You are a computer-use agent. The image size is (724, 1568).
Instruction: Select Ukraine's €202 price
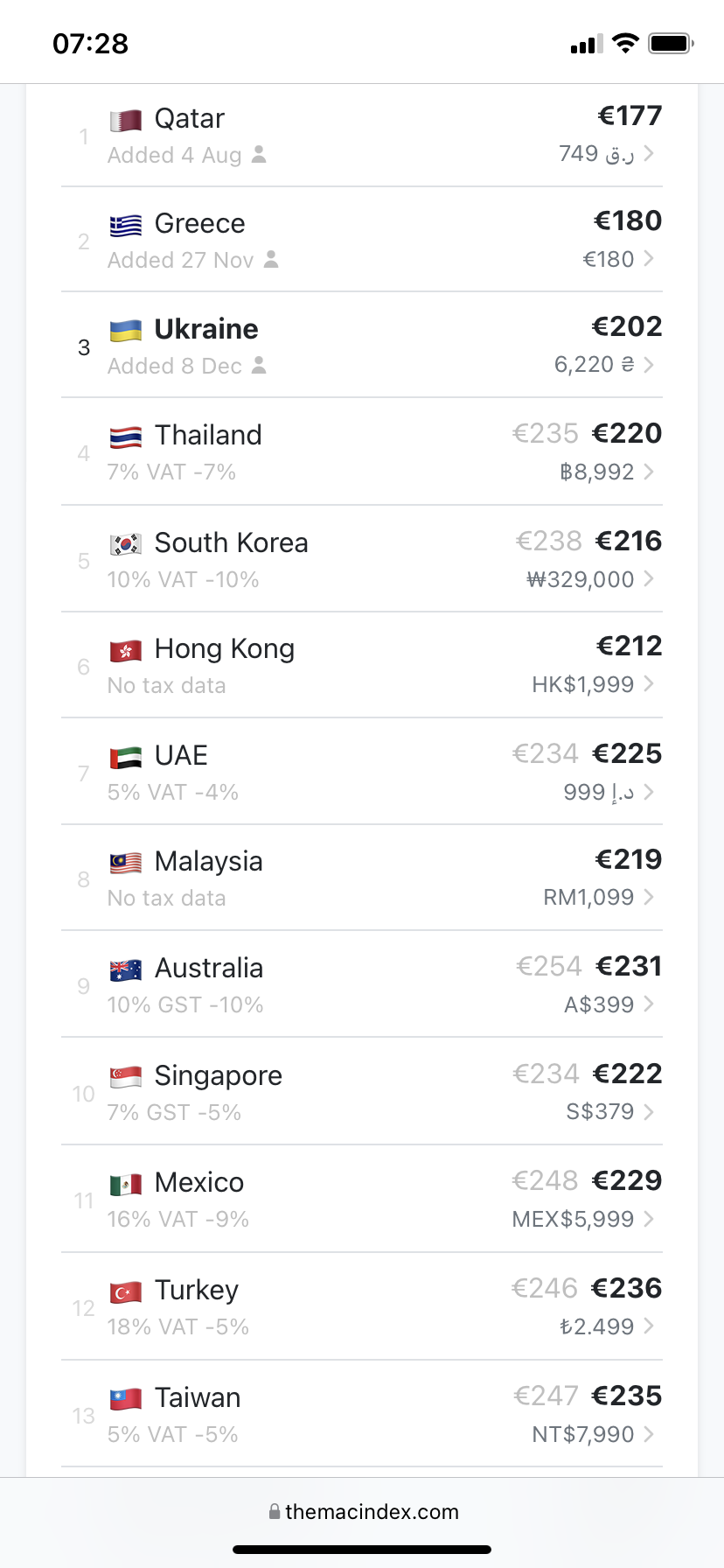(x=627, y=327)
